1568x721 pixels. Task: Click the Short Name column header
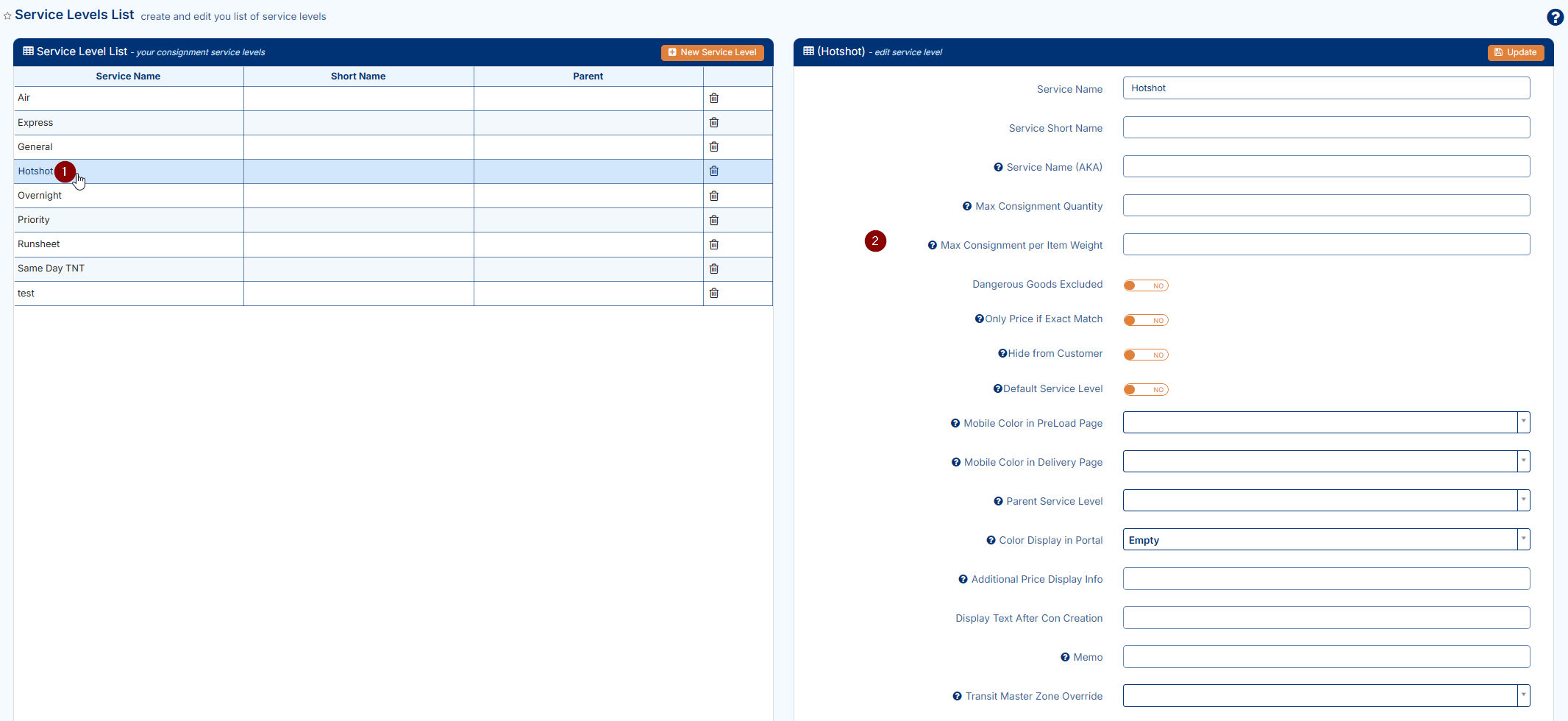[x=358, y=77]
